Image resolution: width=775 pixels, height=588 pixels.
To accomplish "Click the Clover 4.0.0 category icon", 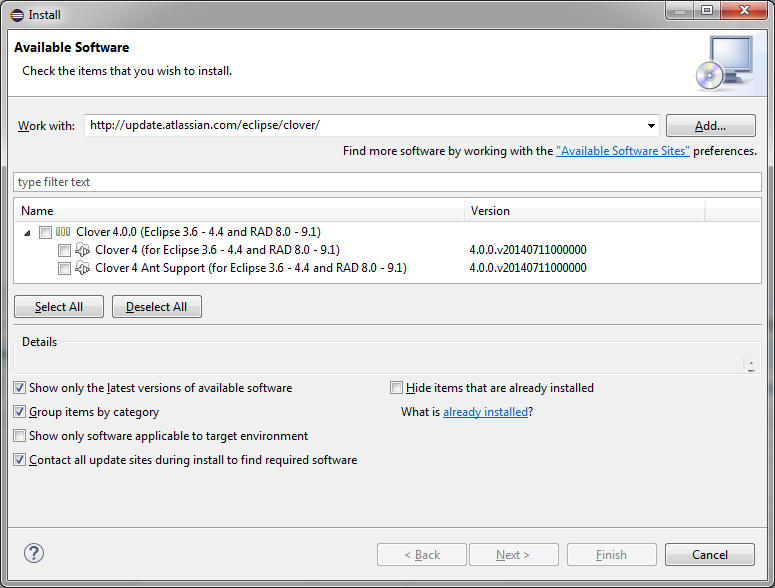I will coord(63,232).
